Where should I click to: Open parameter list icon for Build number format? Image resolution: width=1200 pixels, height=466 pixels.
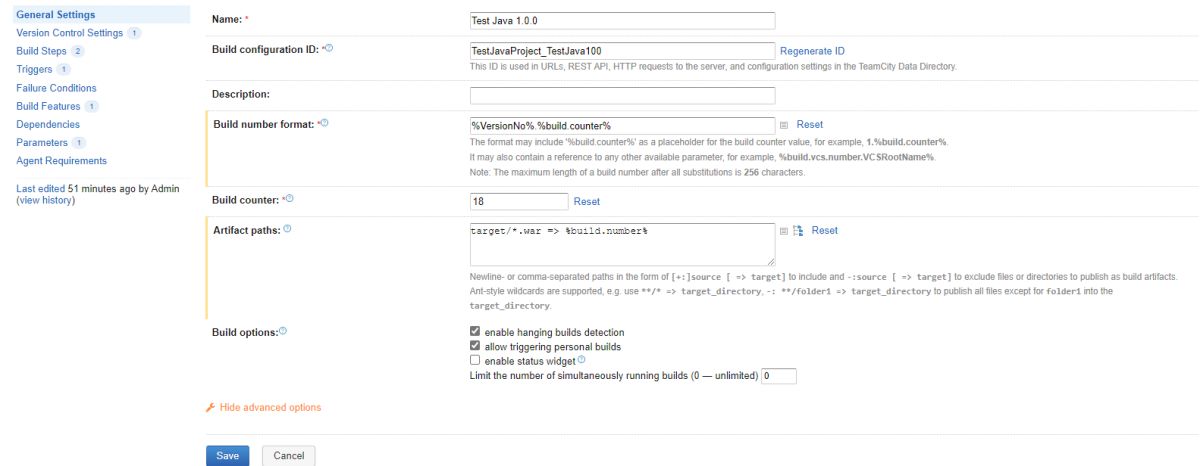point(784,125)
